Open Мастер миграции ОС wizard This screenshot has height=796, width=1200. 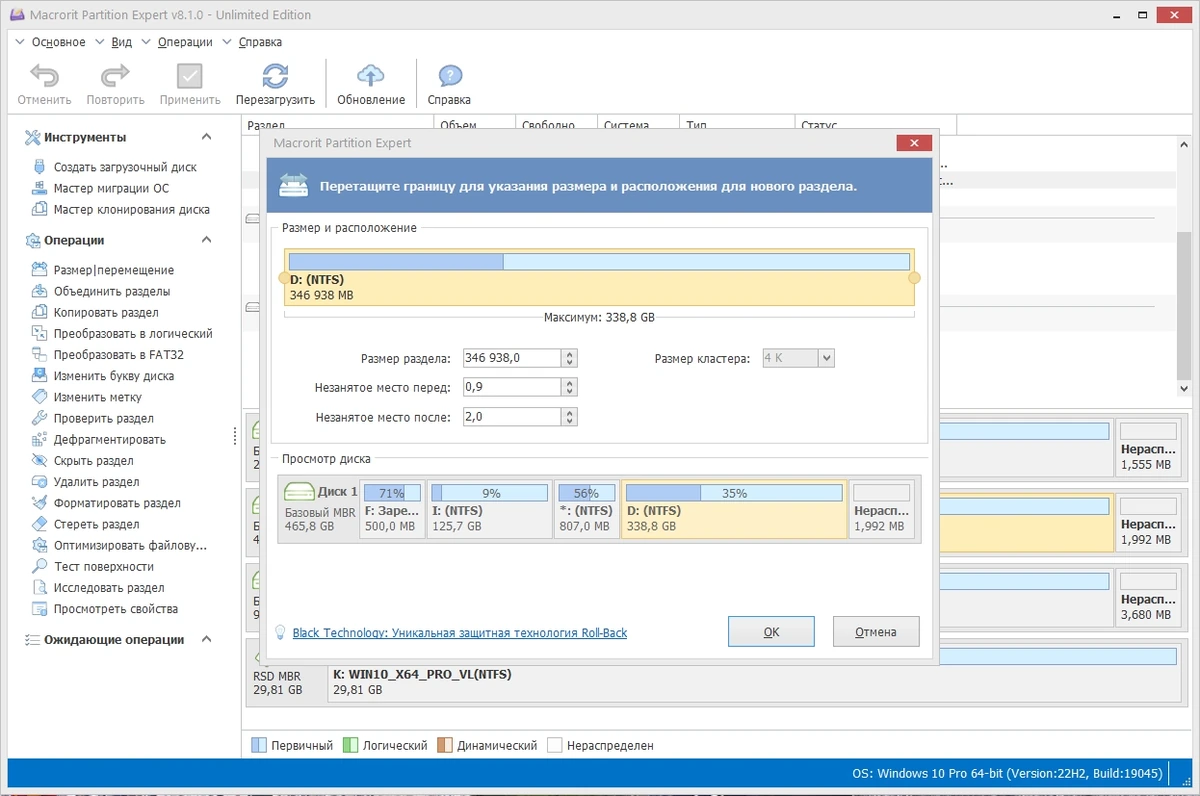pos(111,188)
